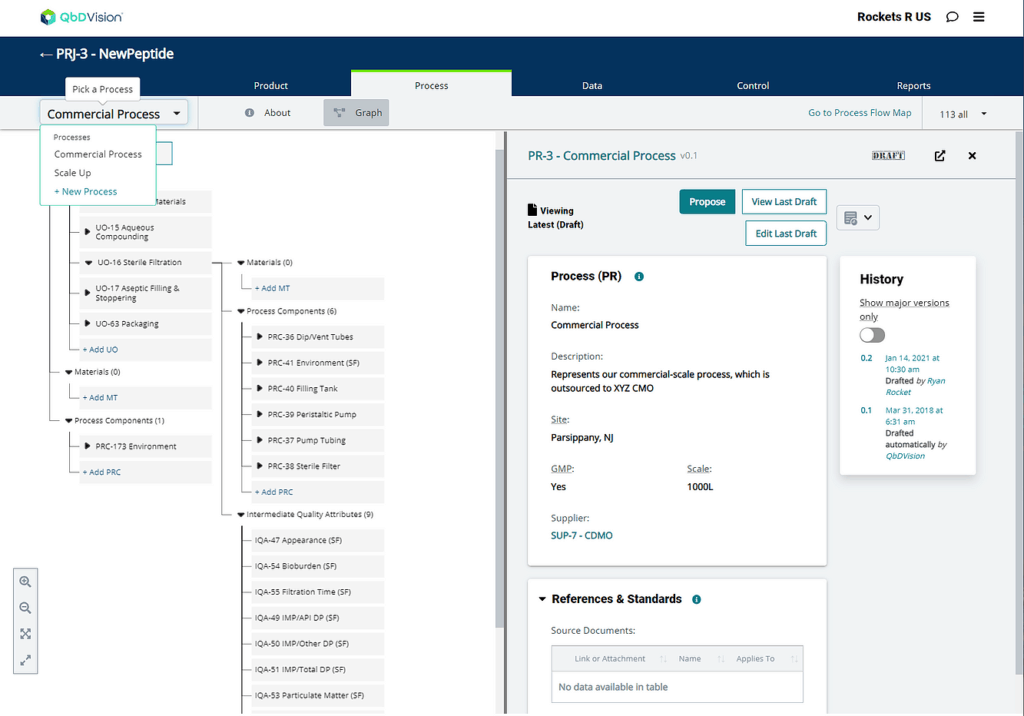This screenshot has height=716, width=1024.
Task: Open the chat feedback bubble
Action: pyautogui.click(x=951, y=16)
